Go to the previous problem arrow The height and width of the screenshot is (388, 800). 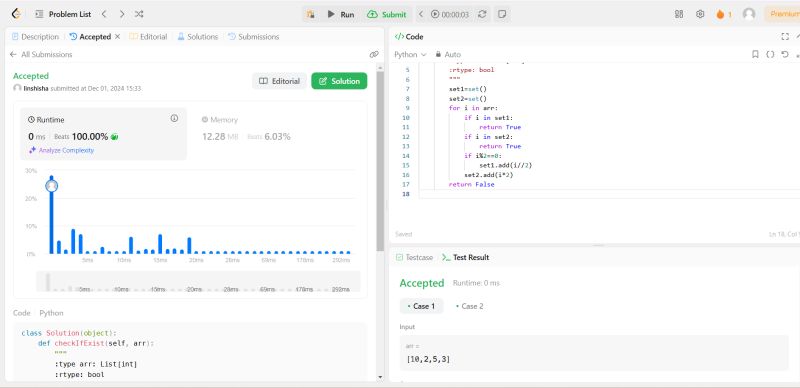pyautogui.click(x=104, y=14)
